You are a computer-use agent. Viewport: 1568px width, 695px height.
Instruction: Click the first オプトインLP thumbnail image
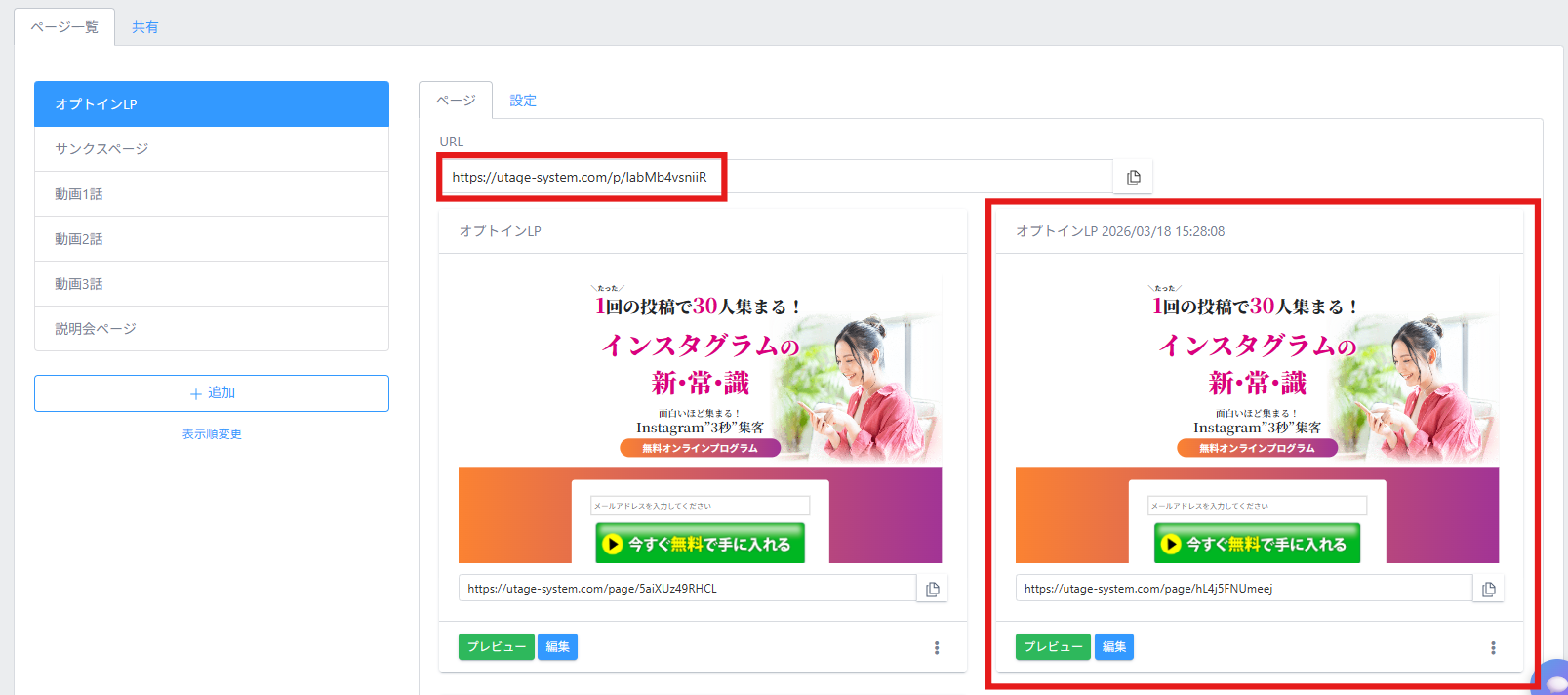tap(700, 419)
